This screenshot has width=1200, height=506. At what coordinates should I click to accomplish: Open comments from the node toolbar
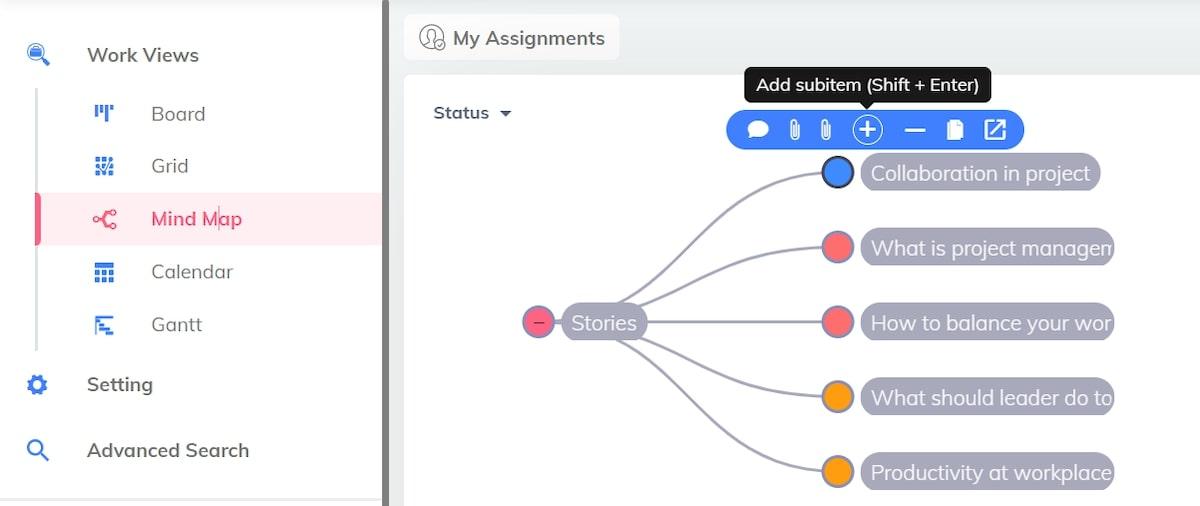pos(758,130)
